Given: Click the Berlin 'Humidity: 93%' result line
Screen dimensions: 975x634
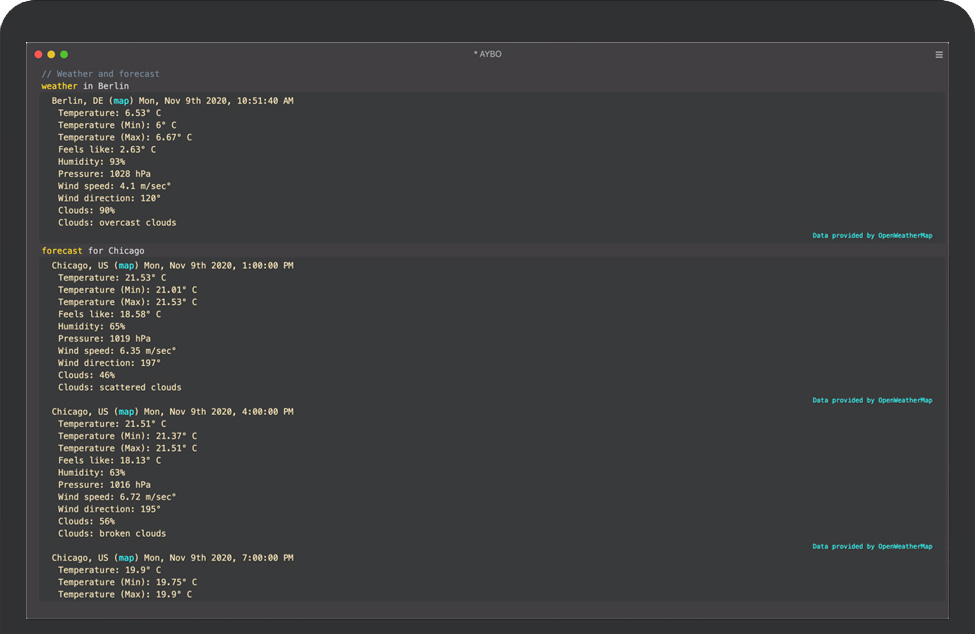Looking at the screenshot, I should point(91,162).
